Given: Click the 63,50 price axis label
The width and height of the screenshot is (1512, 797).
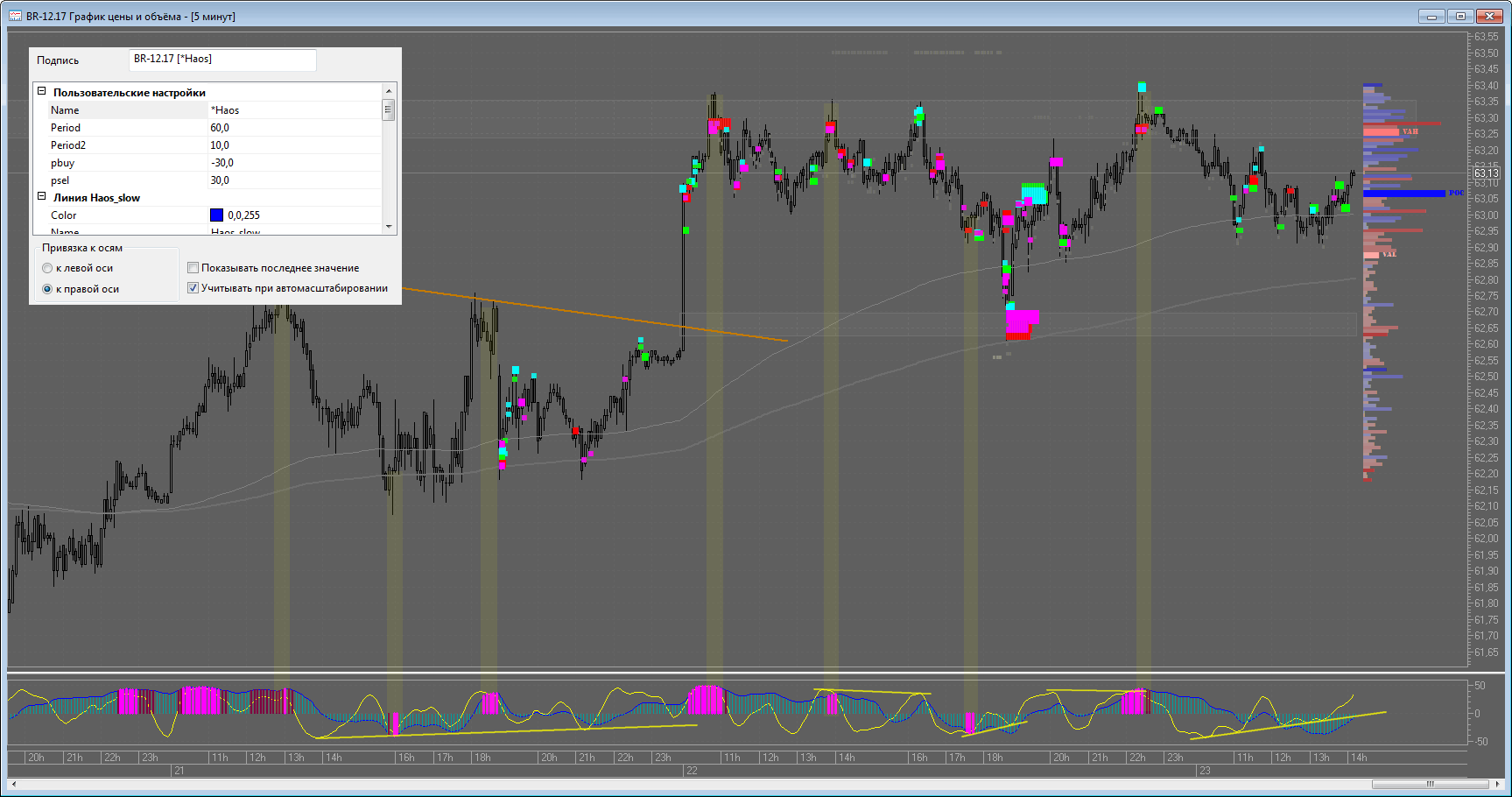Looking at the screenshot, I should click(1487, 53).
